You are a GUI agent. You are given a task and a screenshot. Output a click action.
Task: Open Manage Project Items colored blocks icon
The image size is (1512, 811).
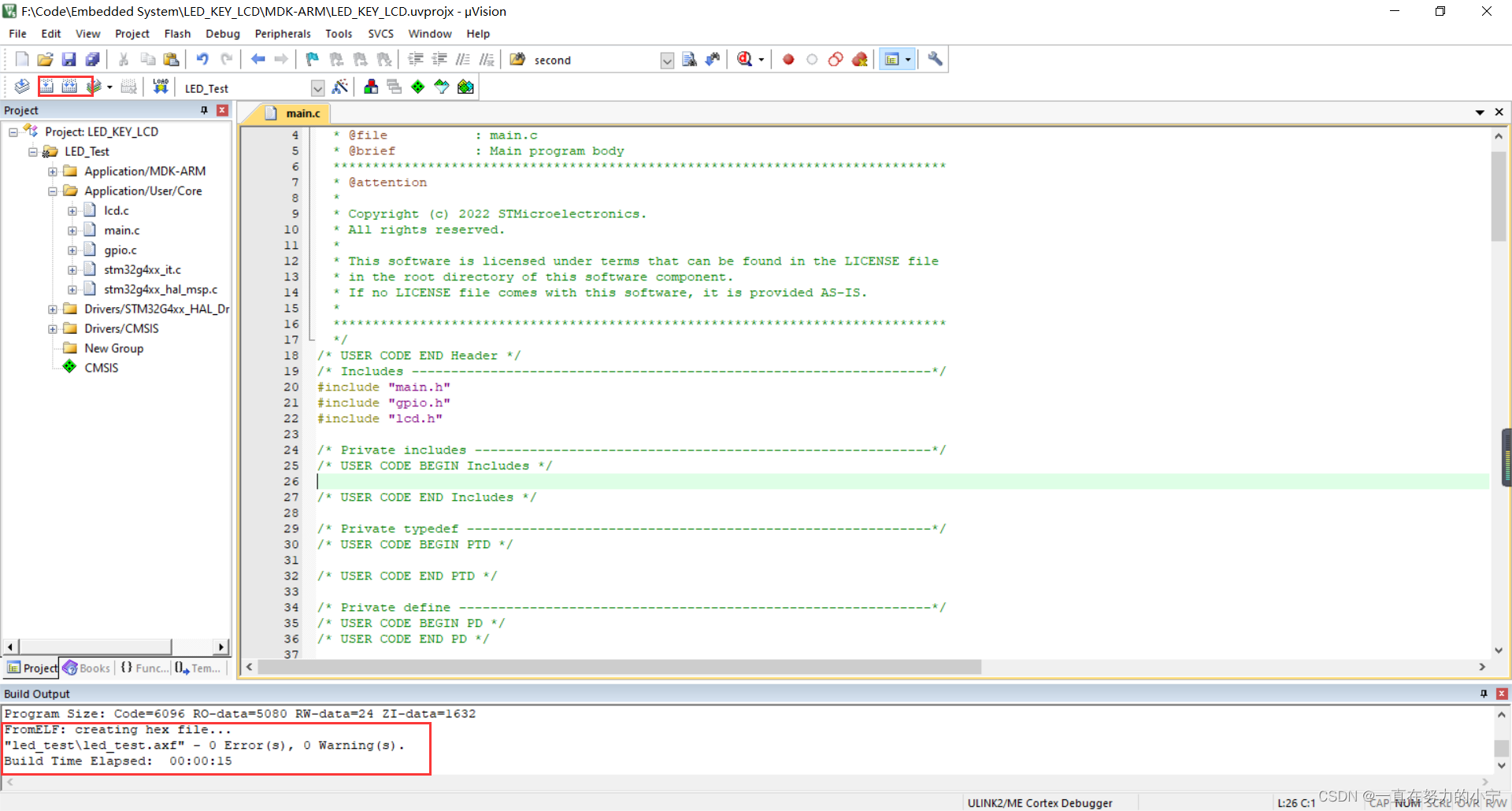point(371,87)
